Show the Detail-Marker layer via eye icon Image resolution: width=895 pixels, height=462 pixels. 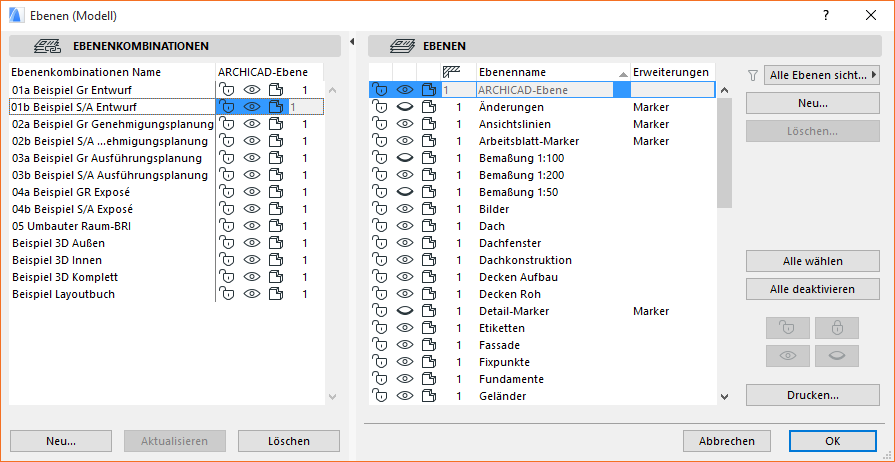point(405,311)
